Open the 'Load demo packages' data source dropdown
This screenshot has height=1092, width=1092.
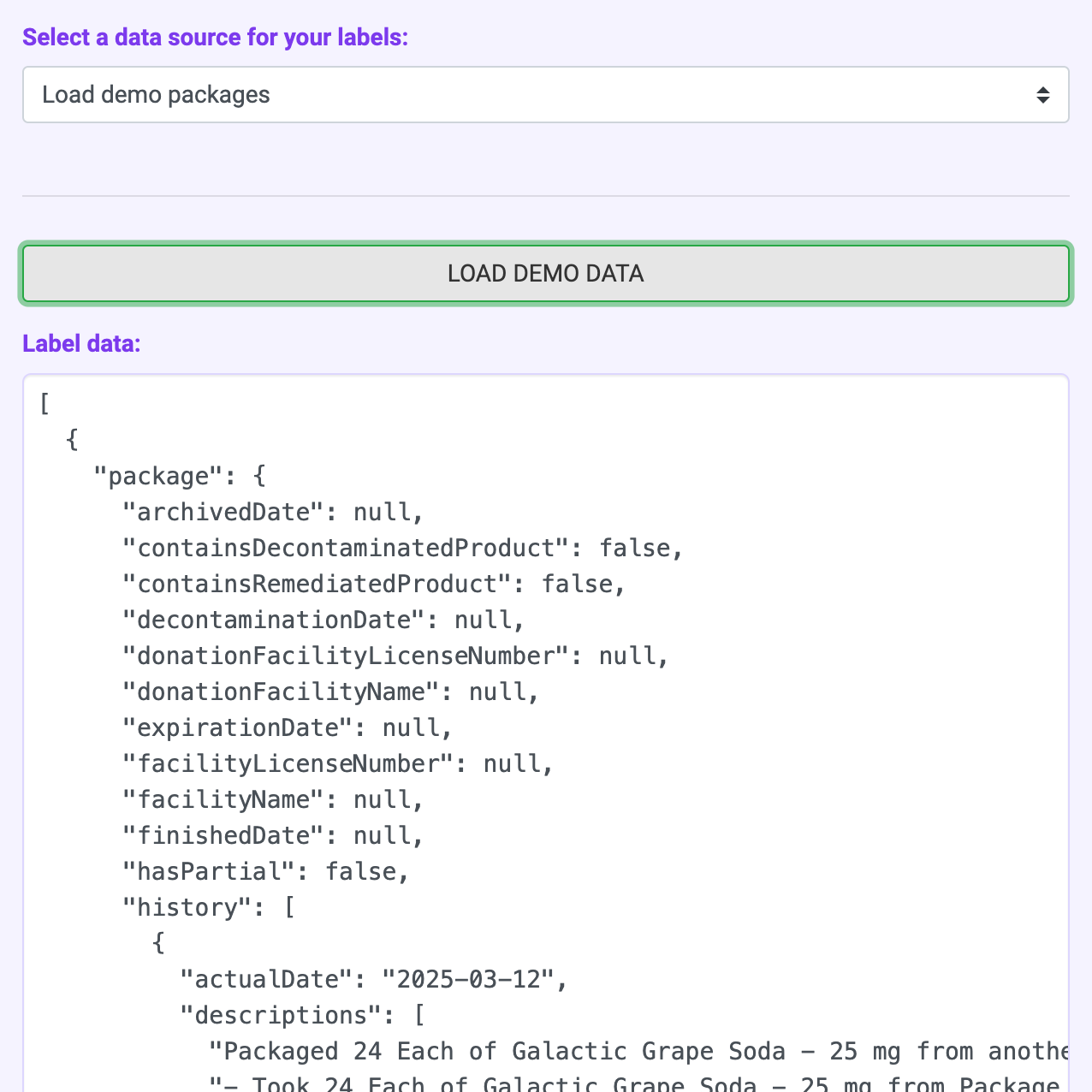531,95
